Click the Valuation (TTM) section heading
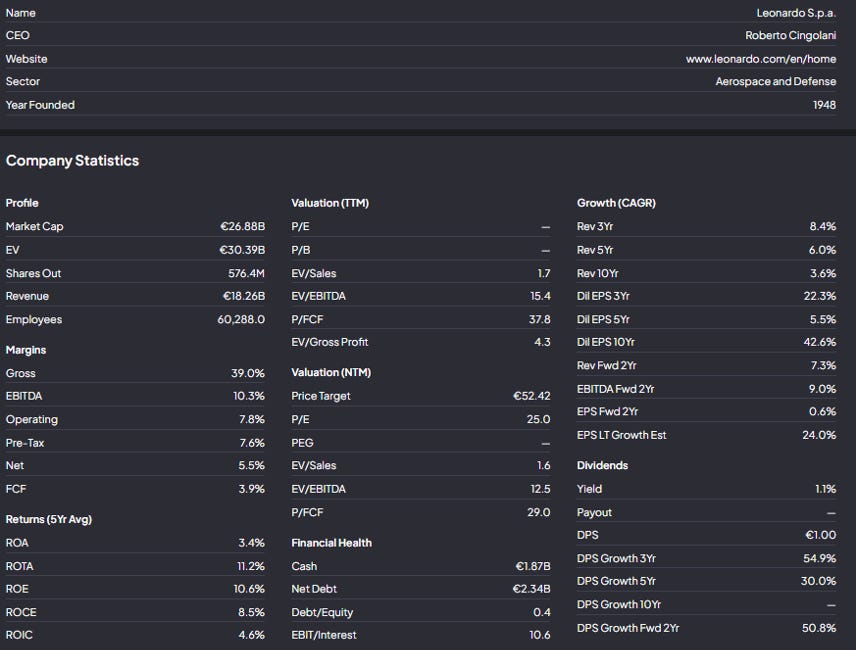The width and height of the screenshot is (856, 650). 330,203
